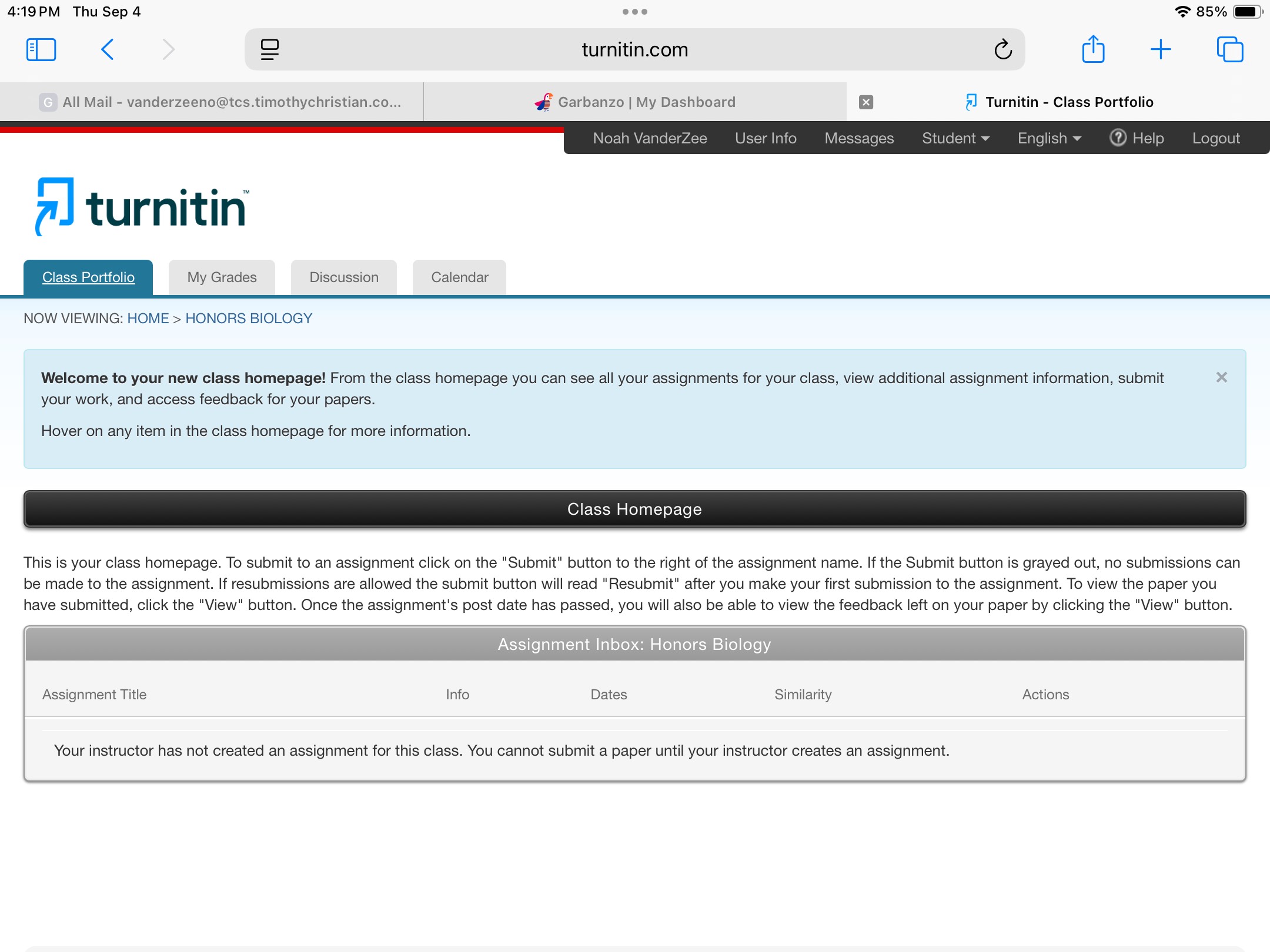Tap the Wi-Fi status icon
The width and height of the screenshot is (1270, 952).
click(x=1182, y=12)
